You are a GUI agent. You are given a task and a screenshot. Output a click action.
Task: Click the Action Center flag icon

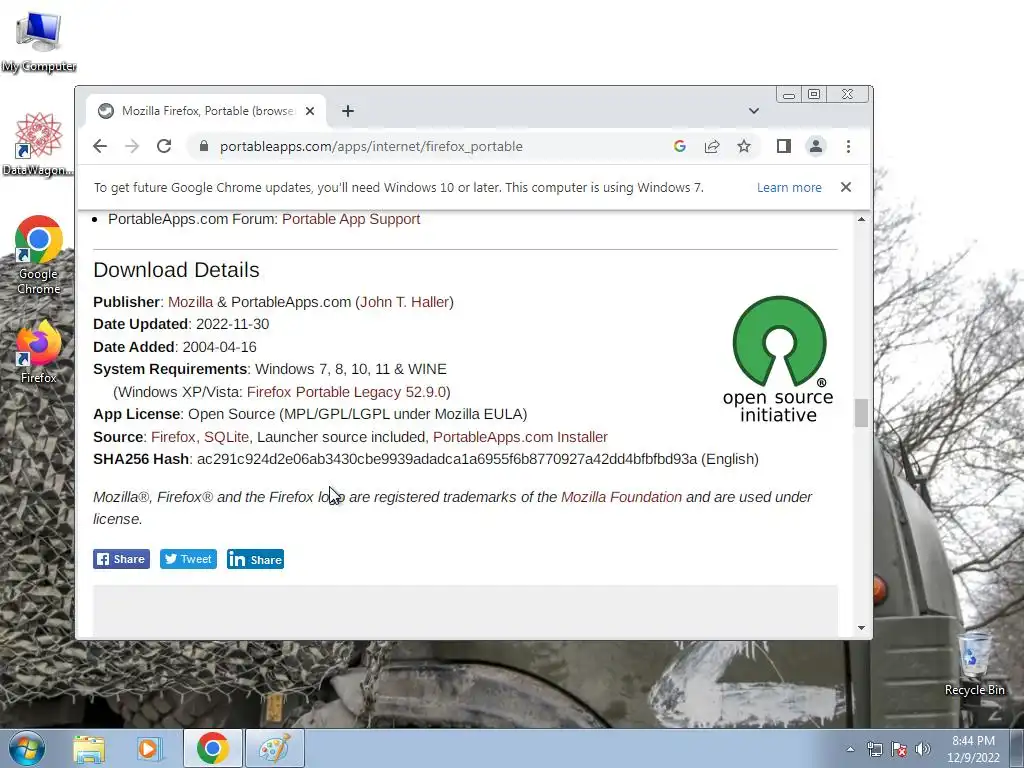[x=899, y=749]
